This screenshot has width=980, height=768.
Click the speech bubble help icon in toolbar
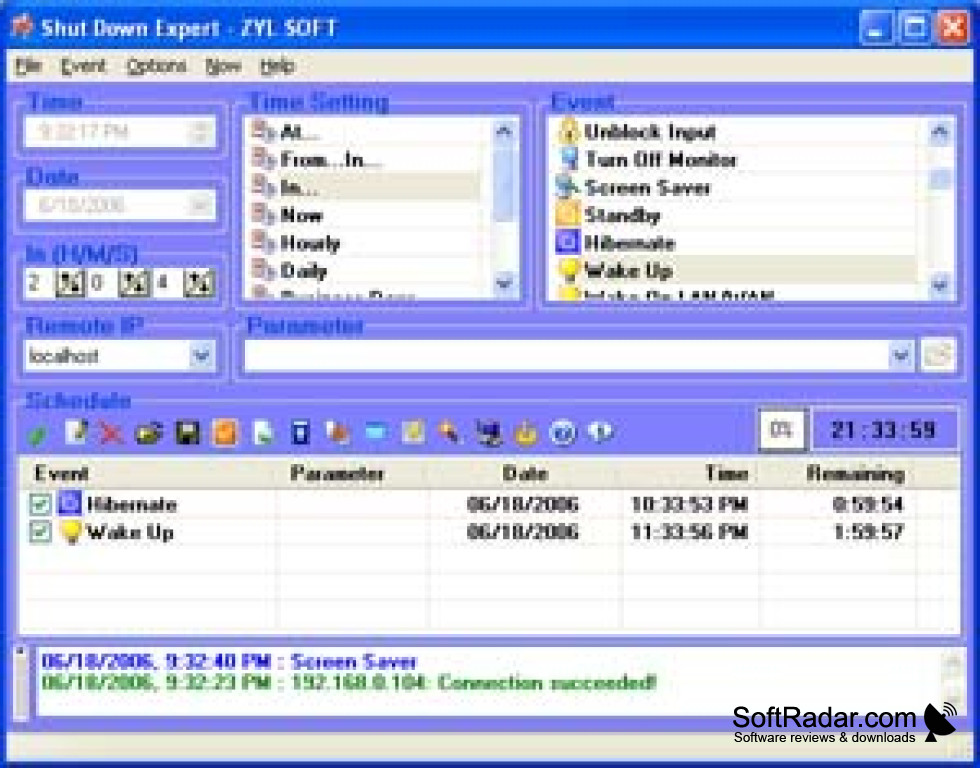tap(600, 432)
